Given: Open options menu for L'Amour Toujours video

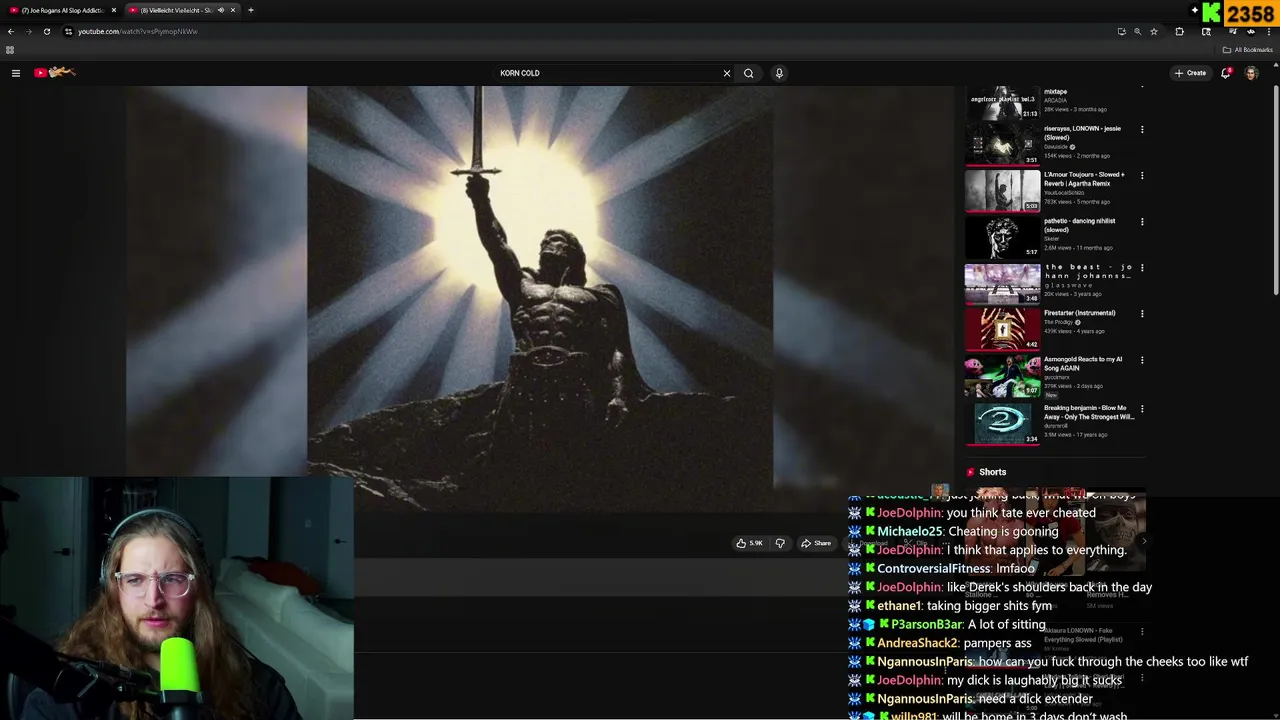Looking at the screenshot, I should (1142, 175).
